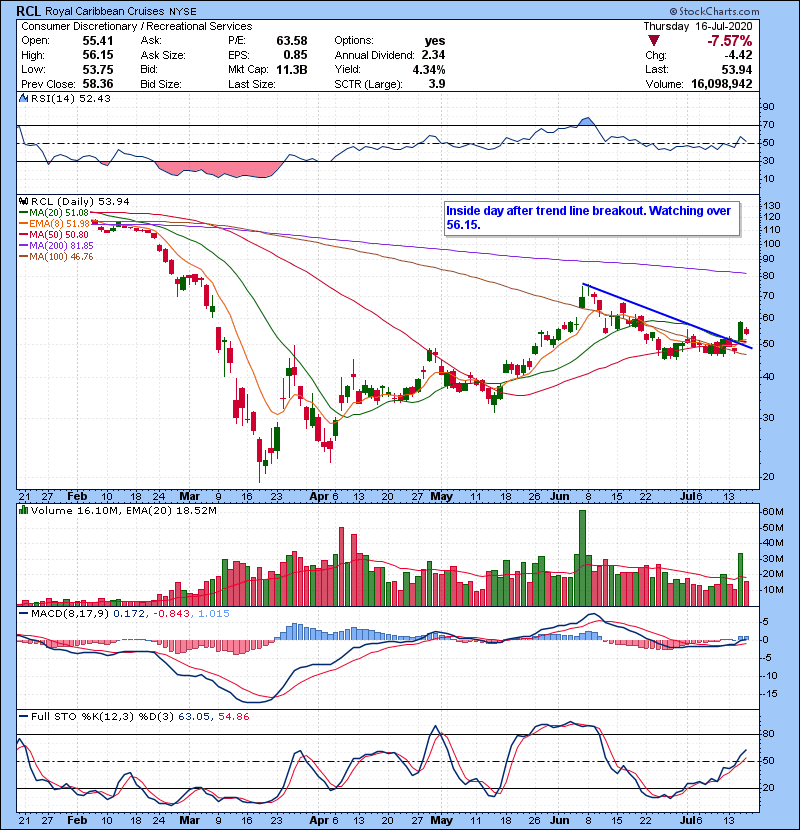Click the Yield value 4.34%

pos(429,69)
